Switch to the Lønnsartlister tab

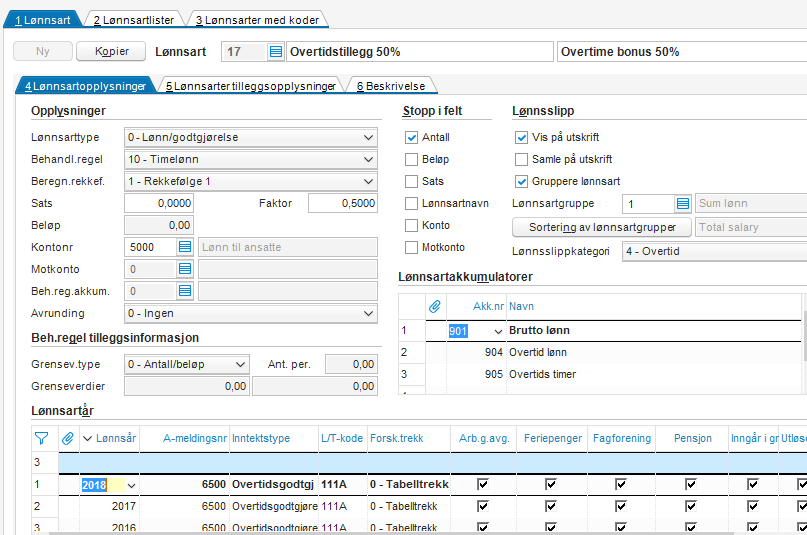134,20
